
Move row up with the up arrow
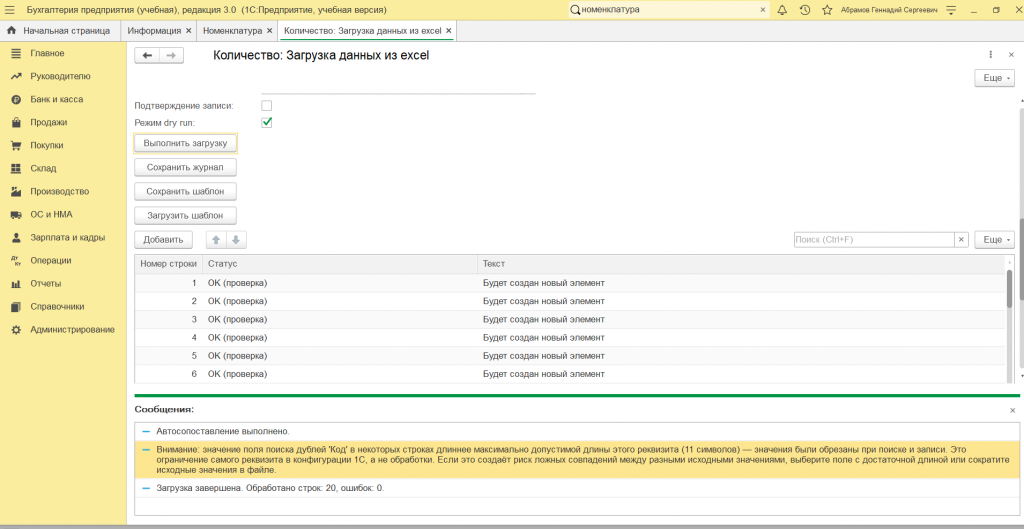(216, 240)
